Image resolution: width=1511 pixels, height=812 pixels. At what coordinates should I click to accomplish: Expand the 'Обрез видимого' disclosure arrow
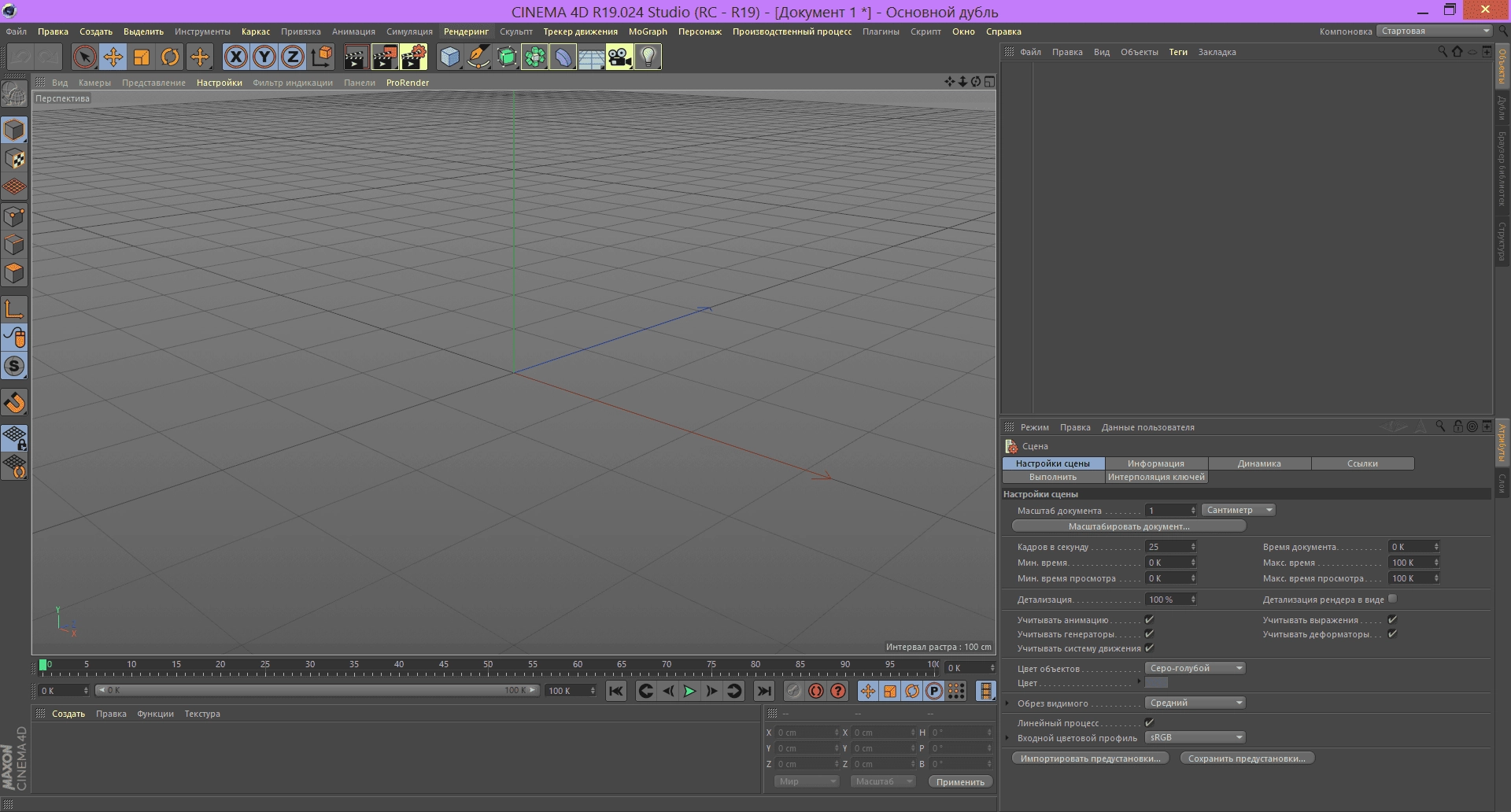click(1007, 703)
